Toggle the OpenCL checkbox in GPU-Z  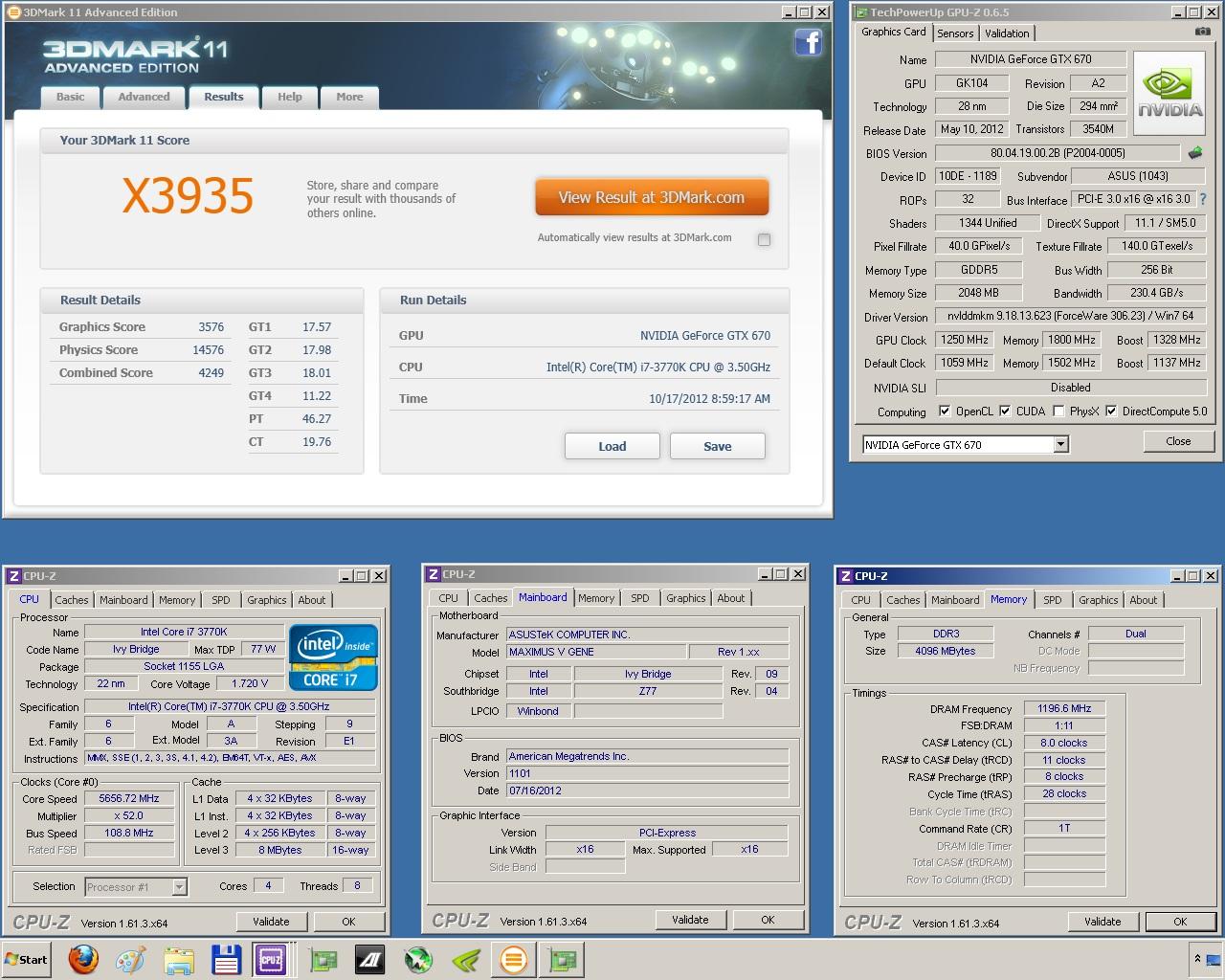click(945, 411)
